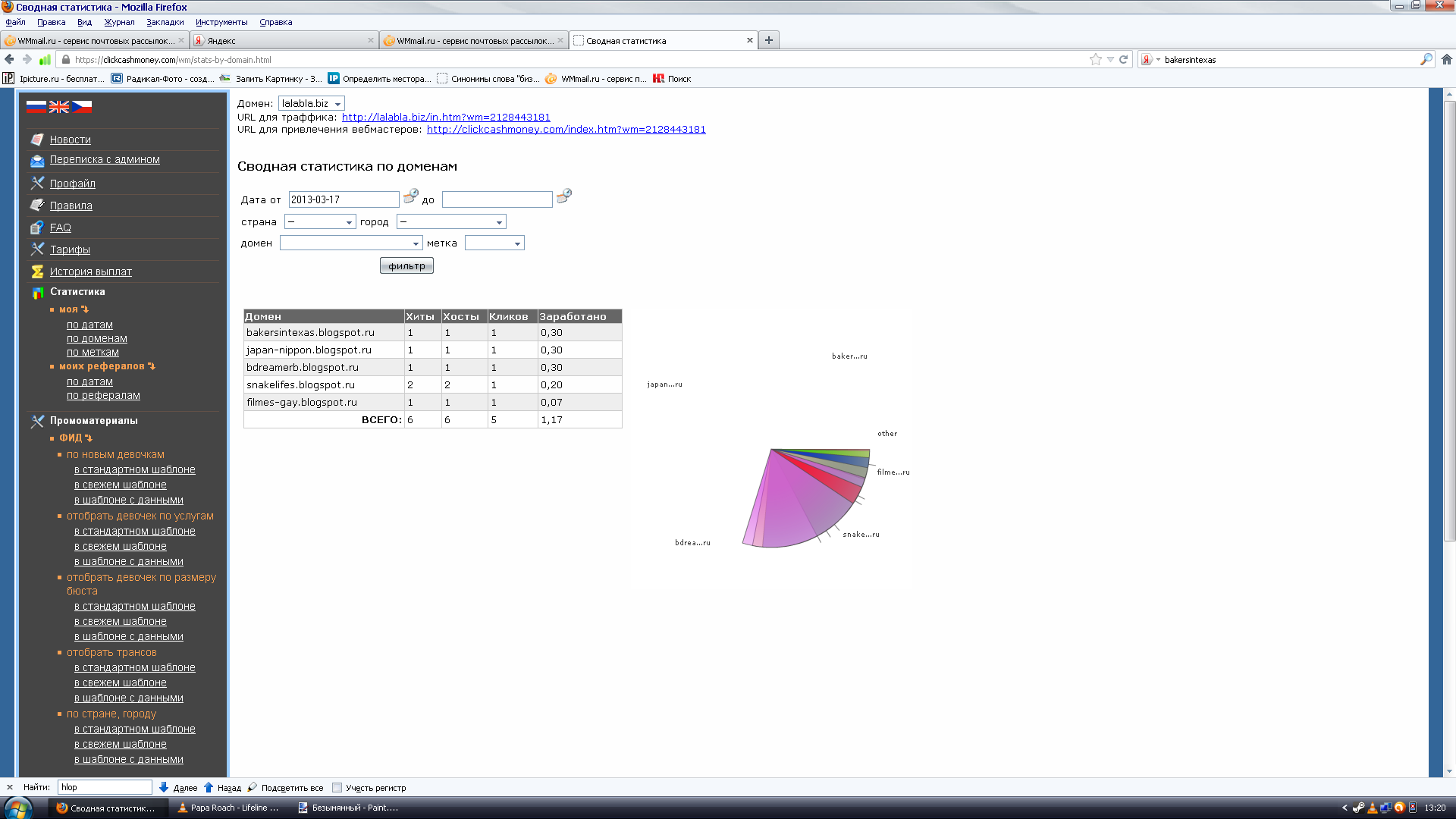Screen dimensions: 1456x819
Task: Click the tools icon beside Промоматериалы
Action: [37, 421]
